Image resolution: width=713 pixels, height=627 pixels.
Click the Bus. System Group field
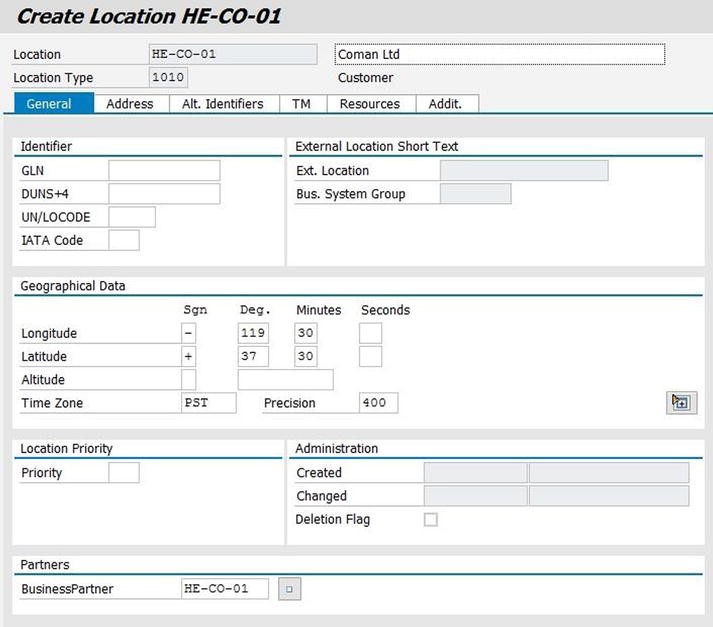point(475,194)
